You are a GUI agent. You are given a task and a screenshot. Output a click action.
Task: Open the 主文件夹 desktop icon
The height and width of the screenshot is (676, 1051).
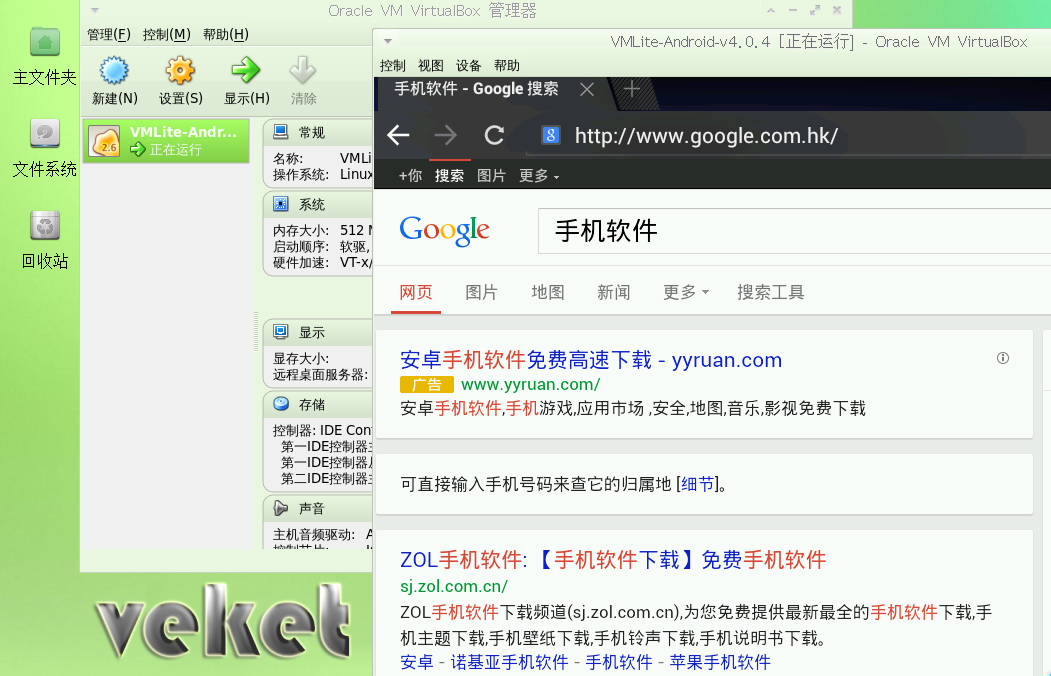(45, 42)
